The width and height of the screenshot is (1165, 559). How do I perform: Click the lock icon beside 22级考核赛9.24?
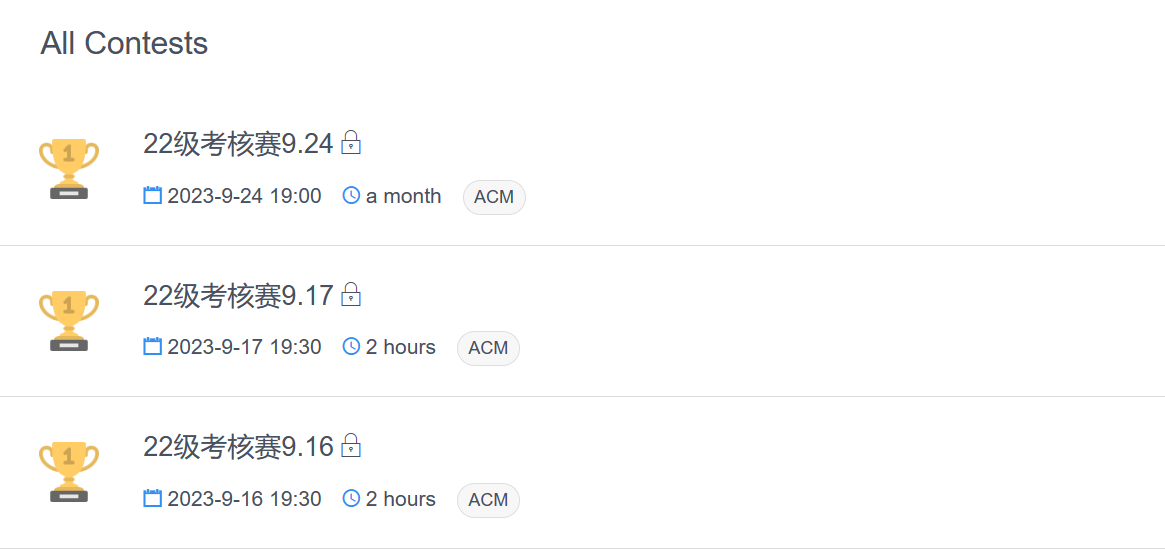(x=351, y=143)
